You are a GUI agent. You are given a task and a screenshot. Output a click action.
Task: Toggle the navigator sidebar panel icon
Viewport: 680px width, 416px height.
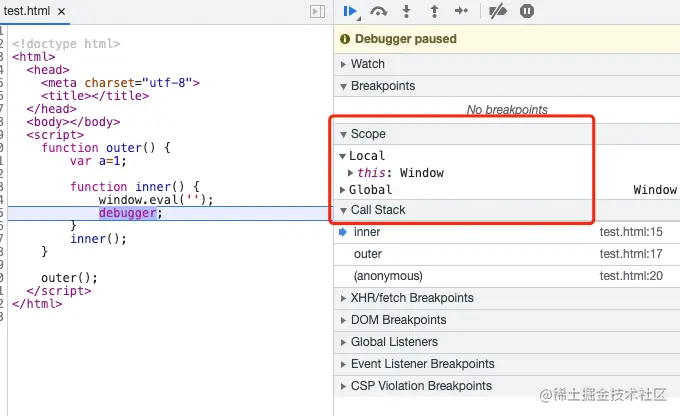pyautogui.click(x=317, y=11)
